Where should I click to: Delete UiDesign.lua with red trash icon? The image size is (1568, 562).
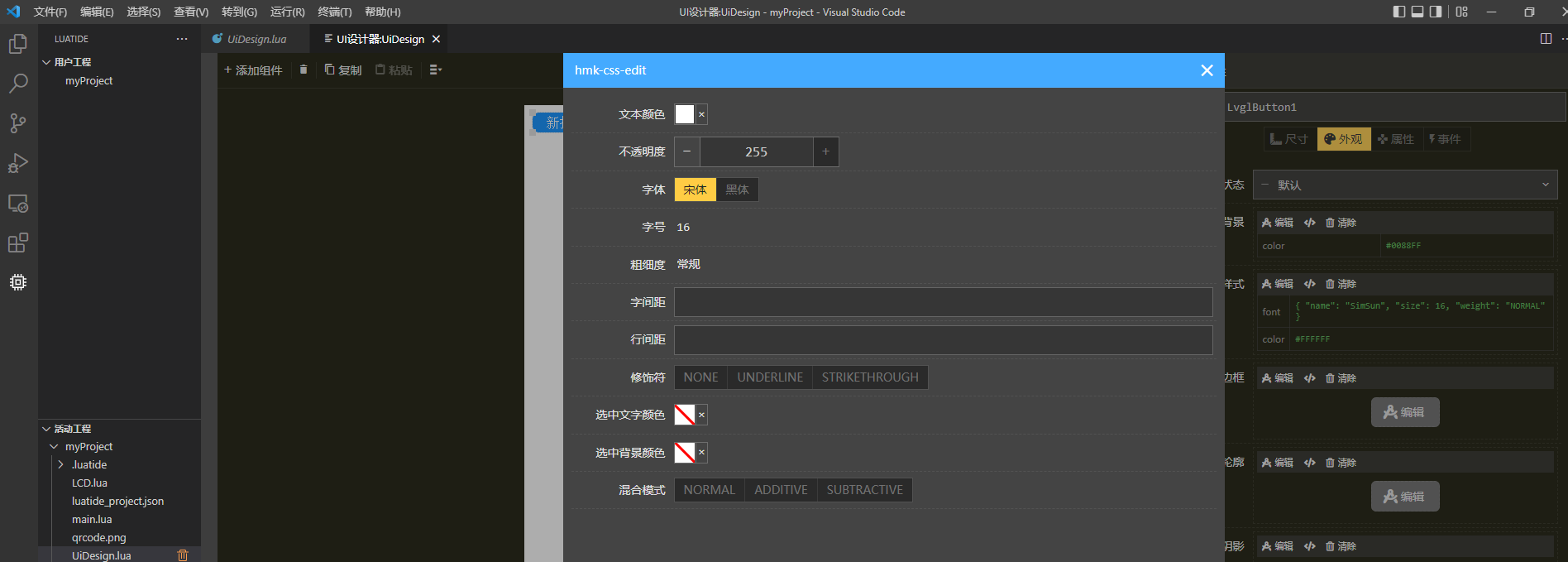183,555
